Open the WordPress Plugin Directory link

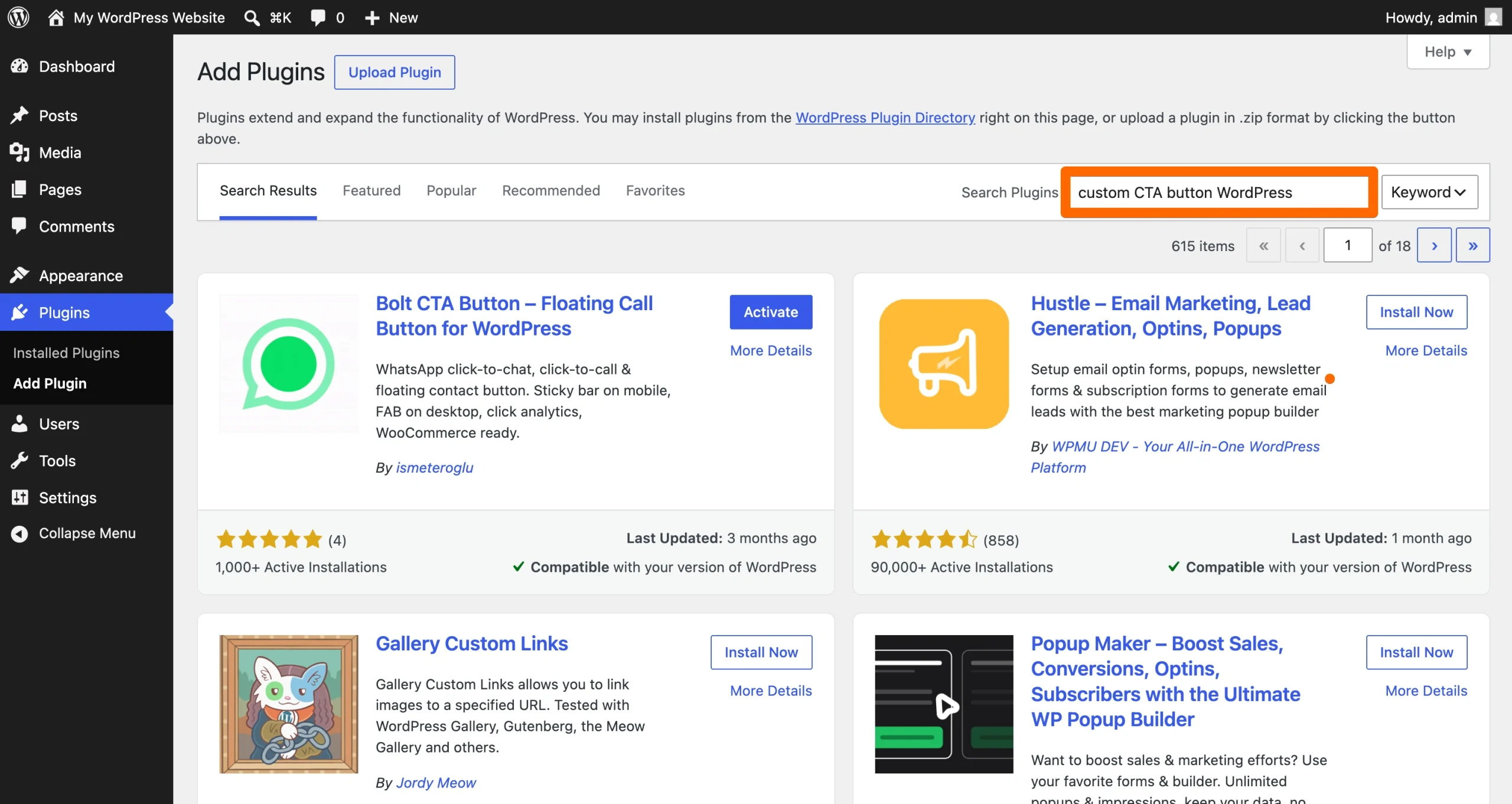(x=885, y=118)
